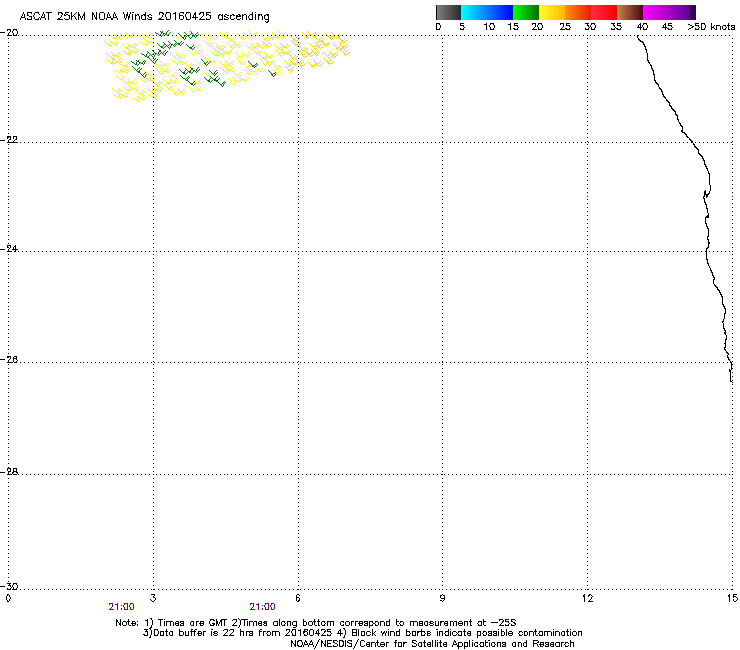740x650 pixels.
Task: Choose the magenta-purple 40-50 knots color bar segment
Action: click(669, 12)
